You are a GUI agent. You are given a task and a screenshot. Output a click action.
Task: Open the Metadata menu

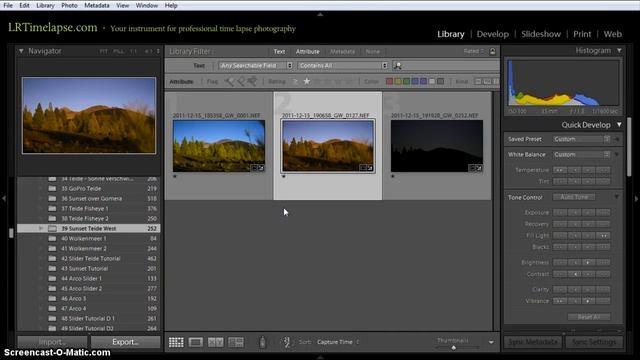(97, 5)
